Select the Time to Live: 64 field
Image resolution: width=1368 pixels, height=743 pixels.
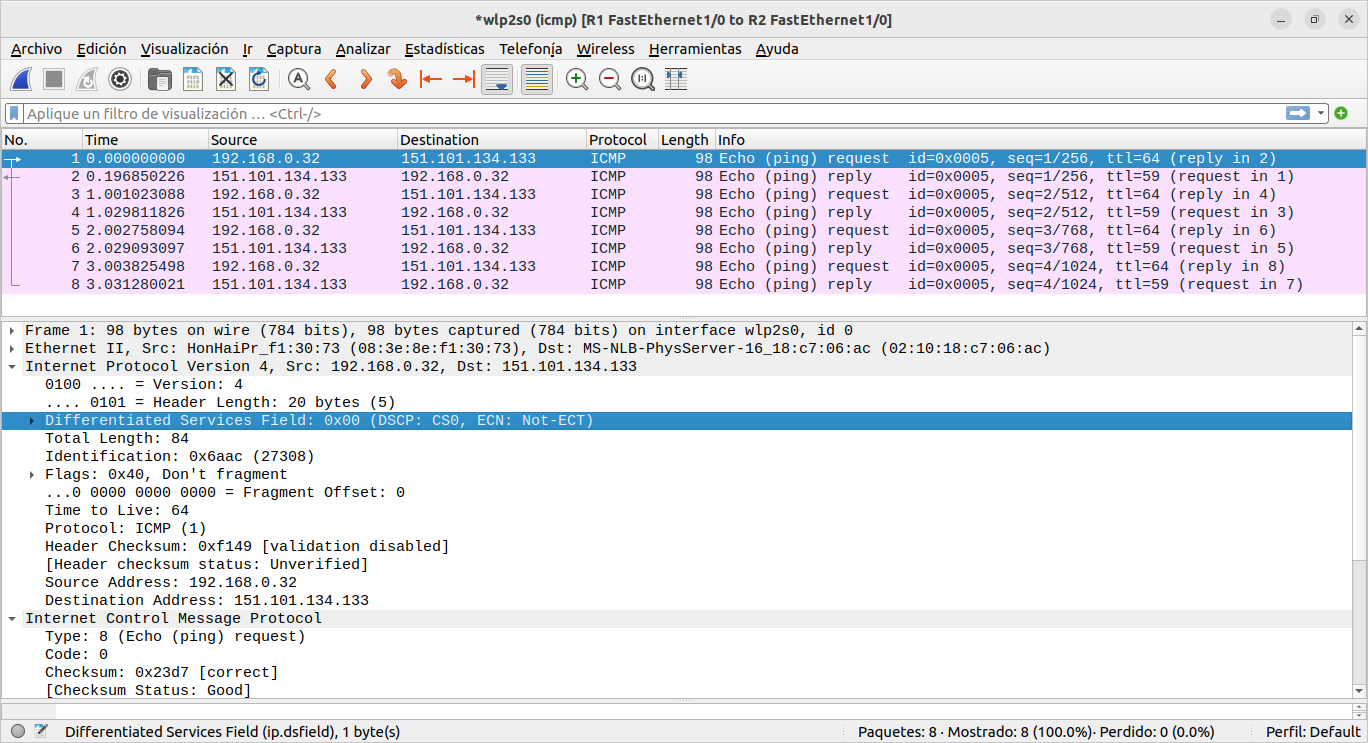[117, 510]
